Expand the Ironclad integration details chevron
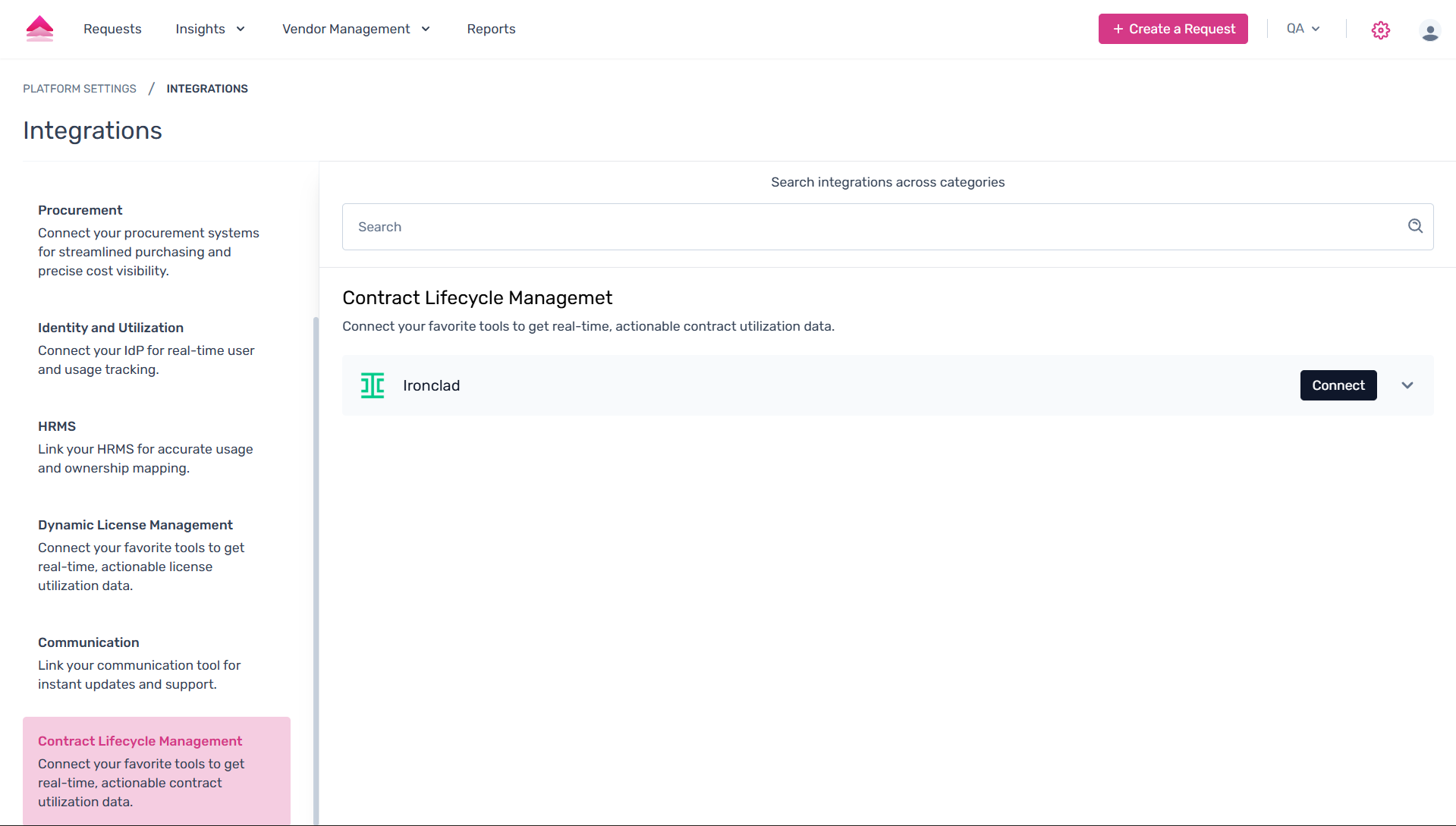The width and height of the screenshot is (1456, 826). tap(1407, 385)
